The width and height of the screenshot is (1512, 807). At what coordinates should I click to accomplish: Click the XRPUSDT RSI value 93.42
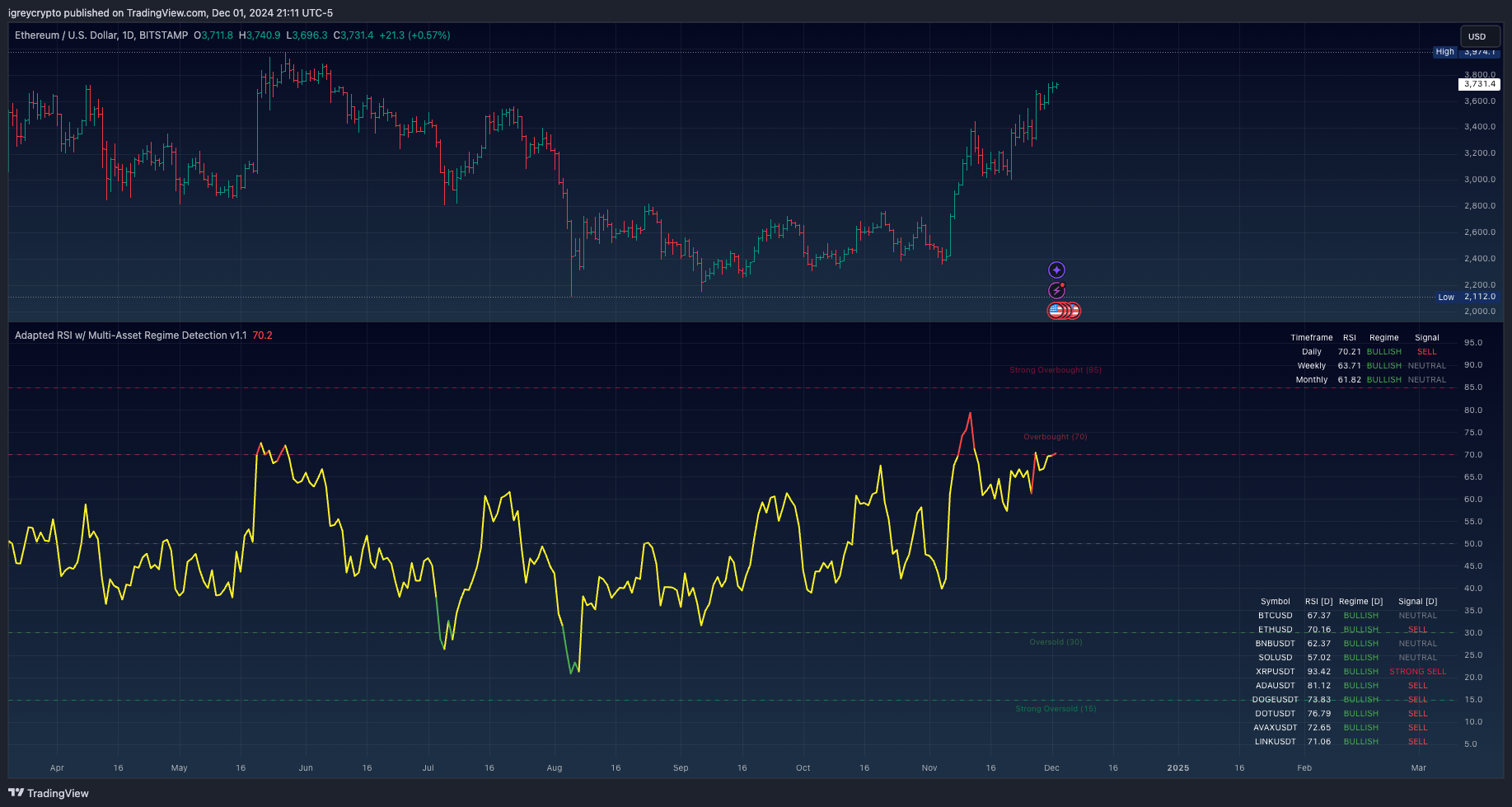tap(1319, 672)
